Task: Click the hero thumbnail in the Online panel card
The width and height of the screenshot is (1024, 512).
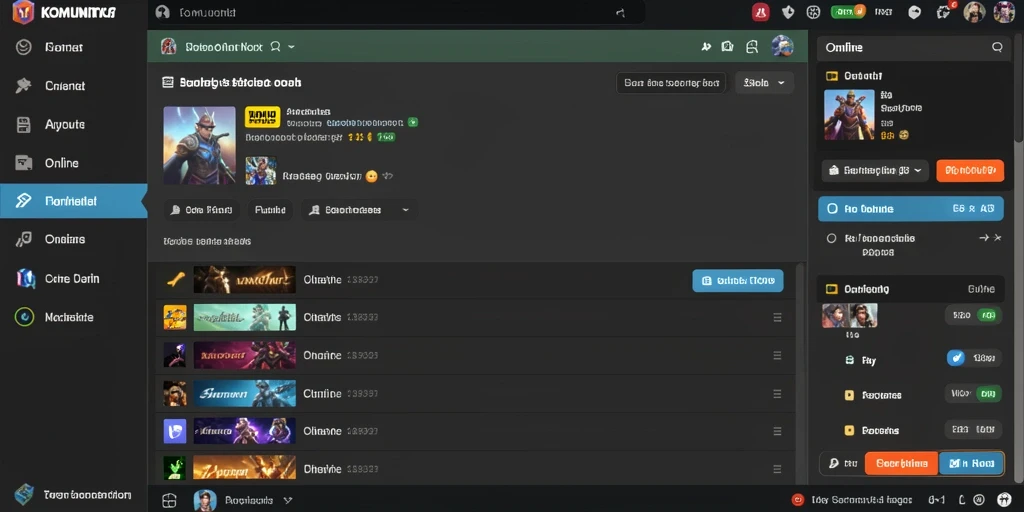Action: pyautogui.click(x=849, y=114)
